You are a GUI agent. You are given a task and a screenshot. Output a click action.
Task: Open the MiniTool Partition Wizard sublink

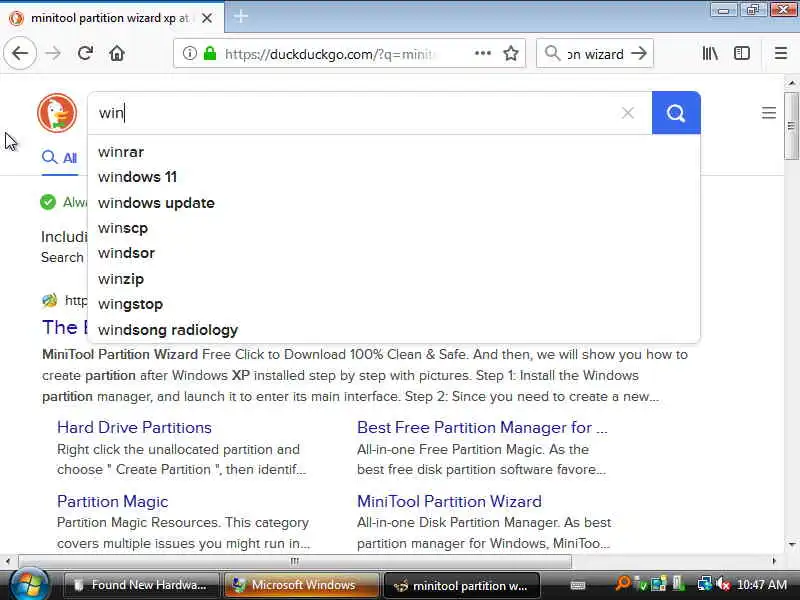click(449, 502)
